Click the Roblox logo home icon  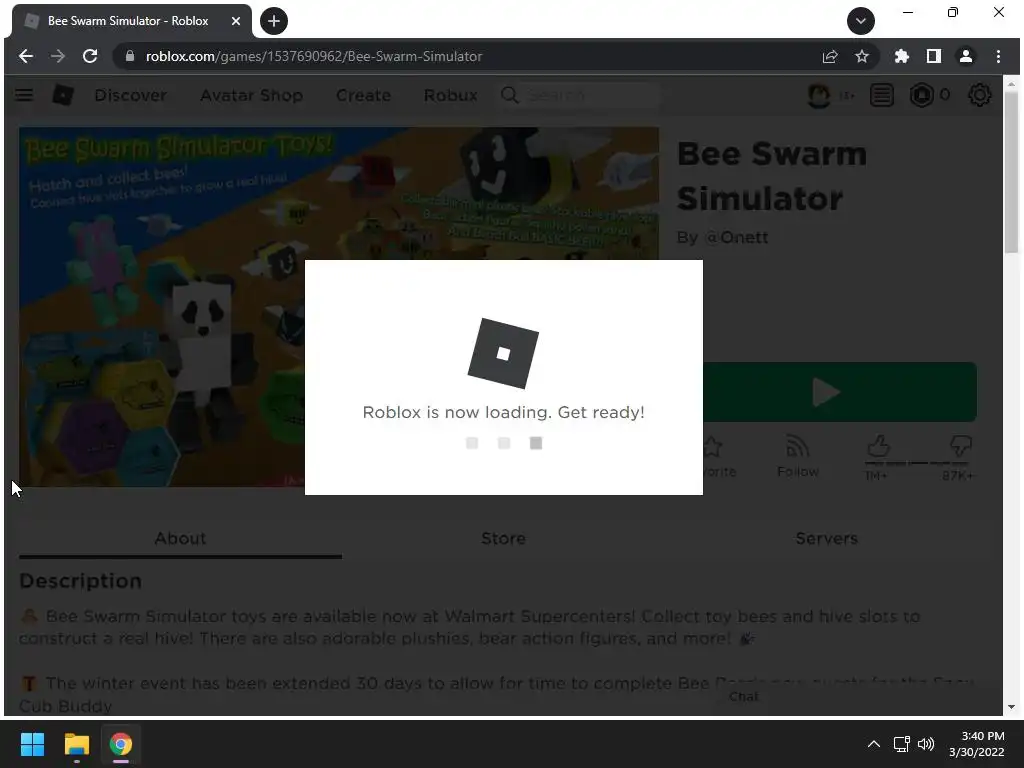pyautogui.click(x=63, y=95)
